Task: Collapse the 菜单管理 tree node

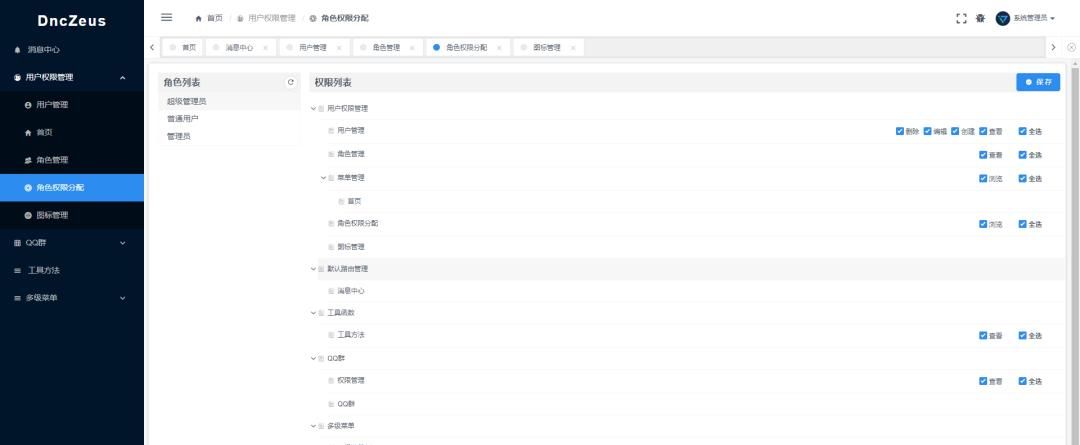Action: point(323,178)
